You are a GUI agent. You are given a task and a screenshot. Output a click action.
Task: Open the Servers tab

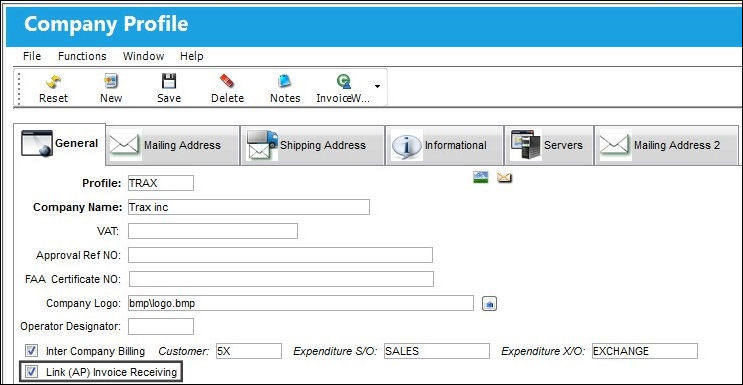[548, 146]
